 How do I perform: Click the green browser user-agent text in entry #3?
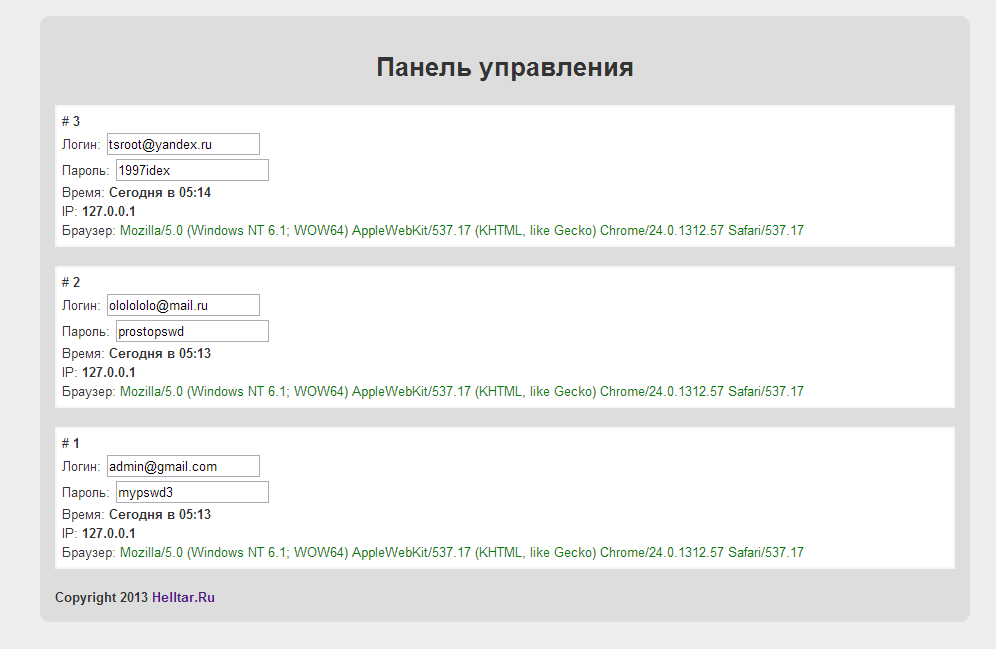[461, 231]
